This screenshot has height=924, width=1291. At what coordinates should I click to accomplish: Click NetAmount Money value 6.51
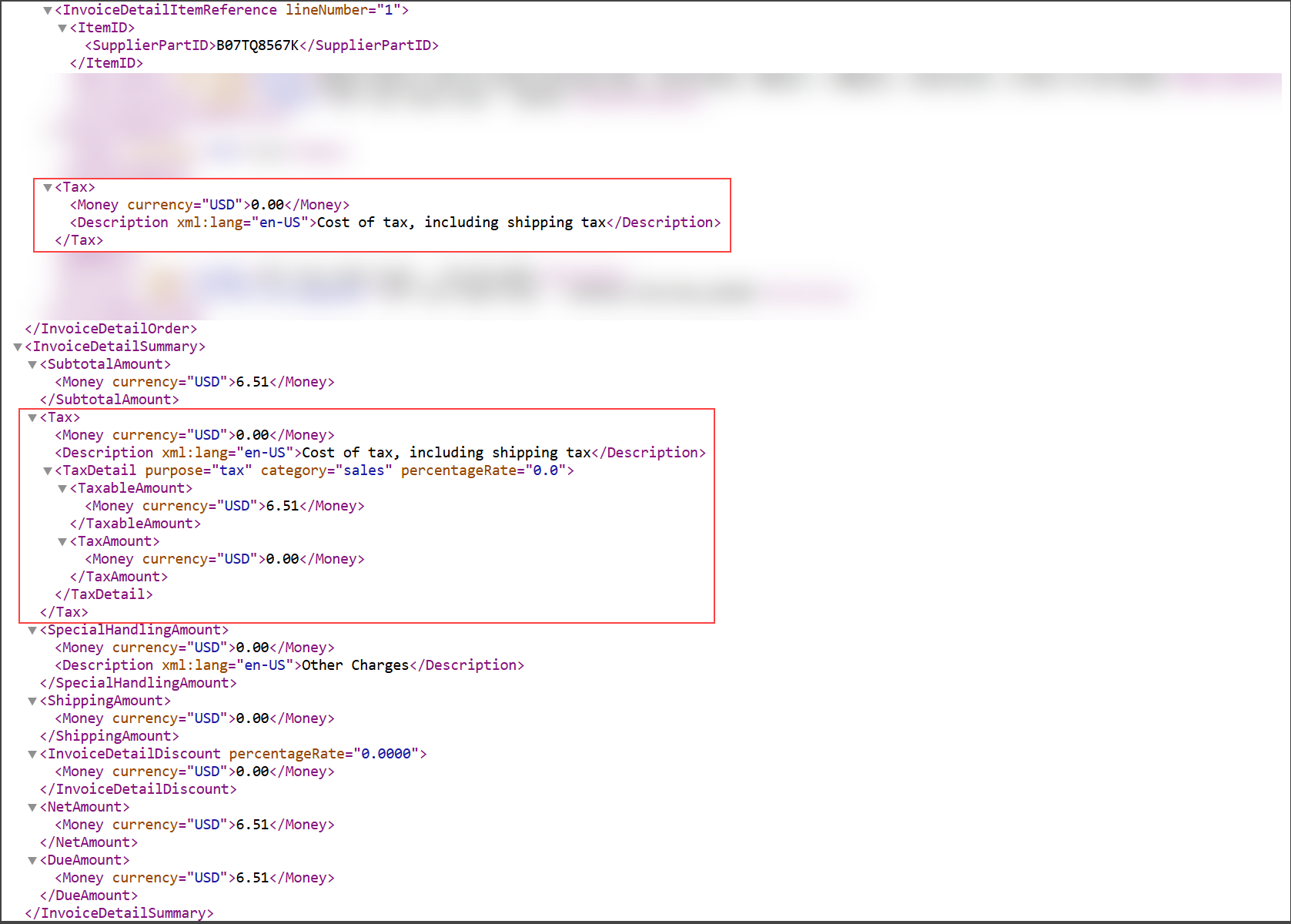tap(253, 825)
